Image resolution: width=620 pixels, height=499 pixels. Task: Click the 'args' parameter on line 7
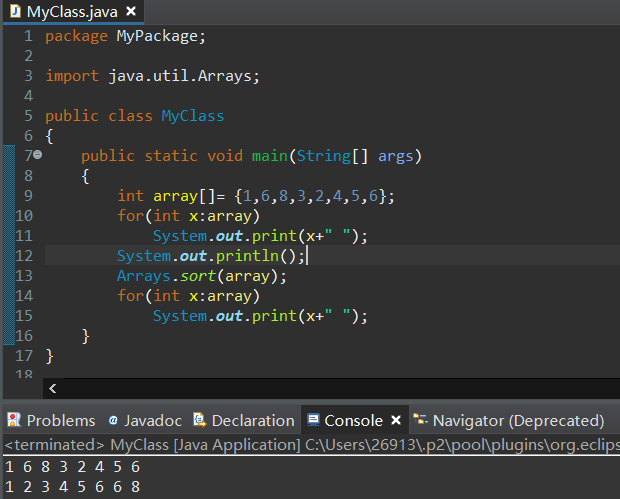pos(395,157)
